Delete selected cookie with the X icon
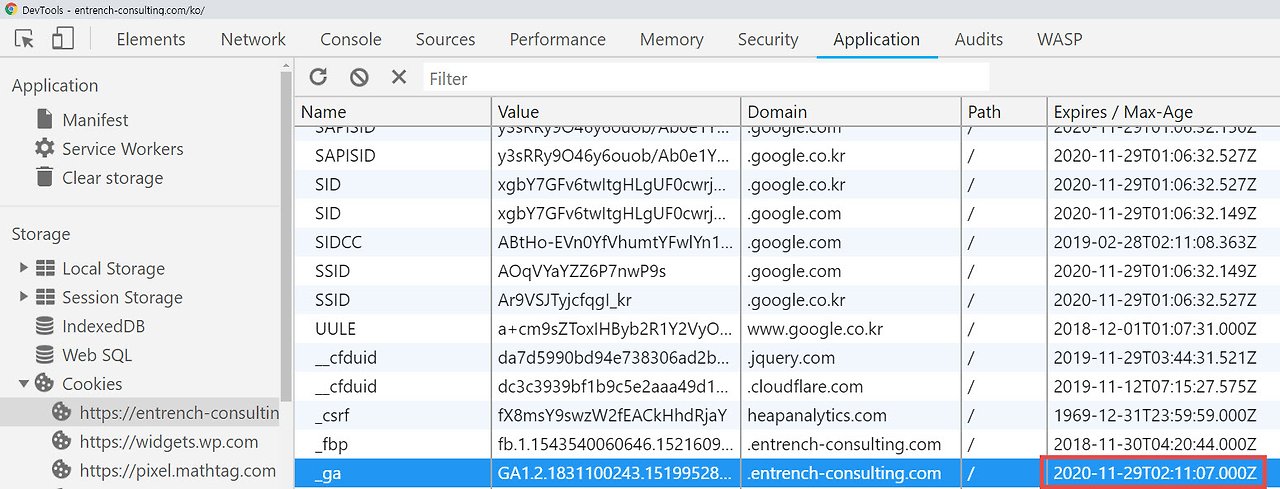This screenshot has width=1280, height=489. point(398,77)
